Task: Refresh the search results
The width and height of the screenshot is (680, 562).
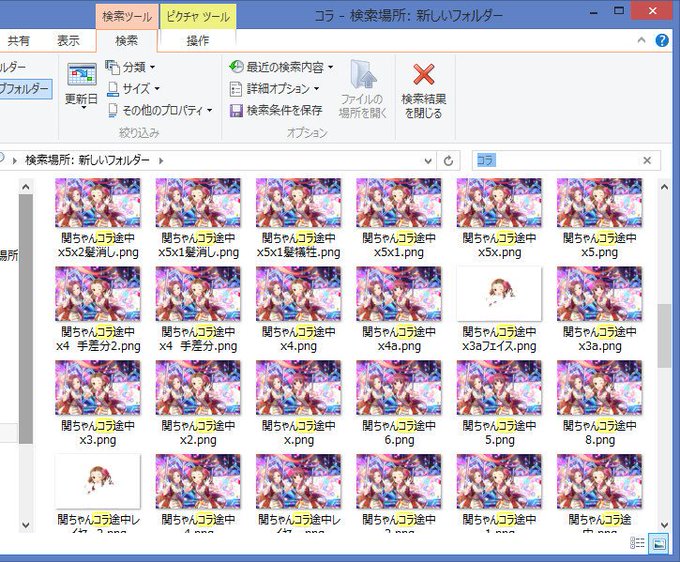Action: [448, 161]
